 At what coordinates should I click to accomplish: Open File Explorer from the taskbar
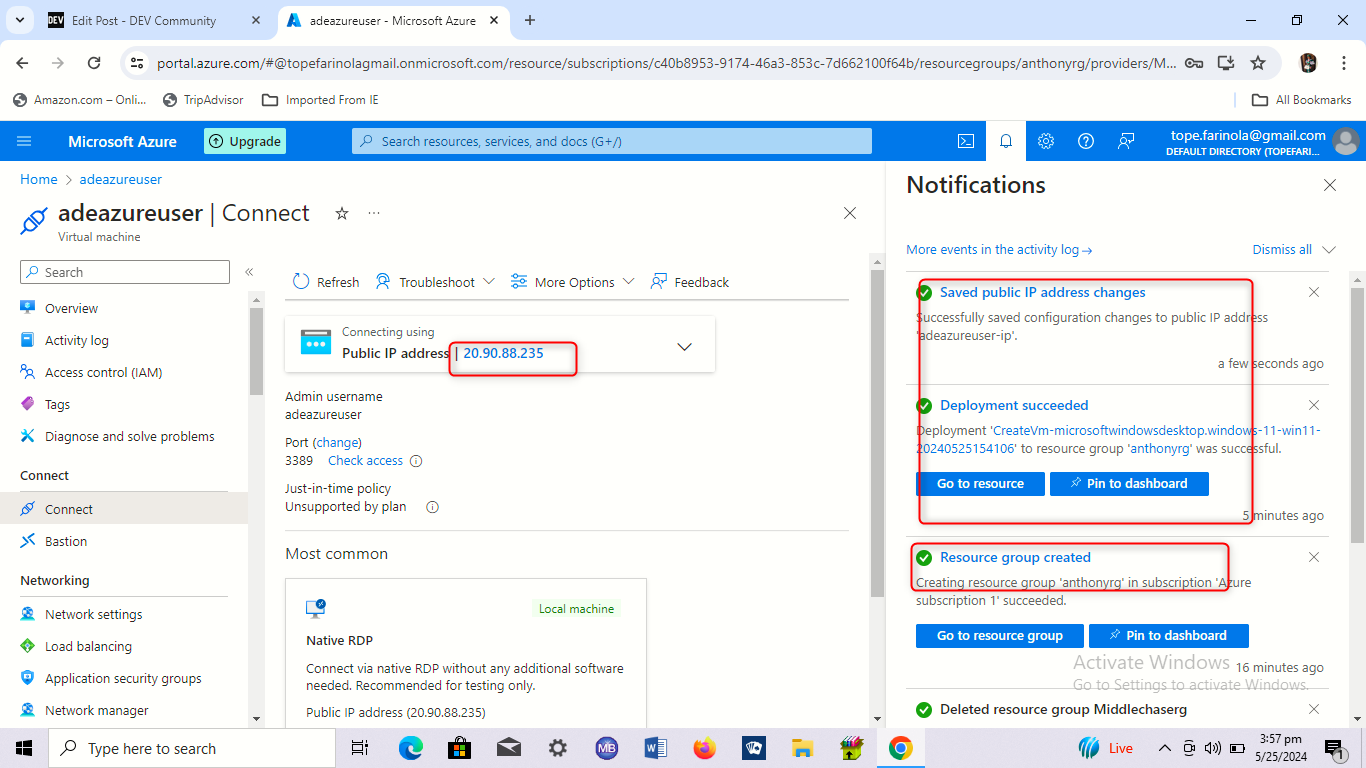(x=803, y=748)
